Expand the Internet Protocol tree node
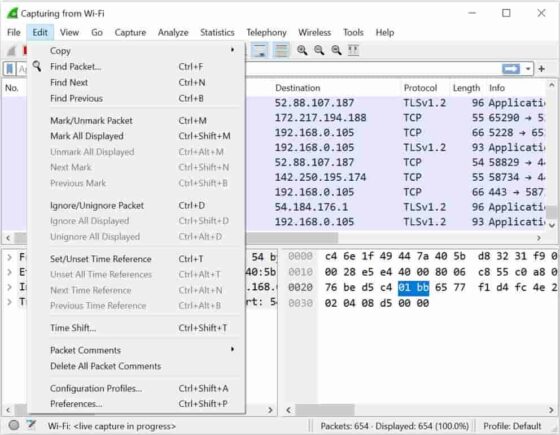Viewport: 560px width, 435px height. [x=9, y=287]
